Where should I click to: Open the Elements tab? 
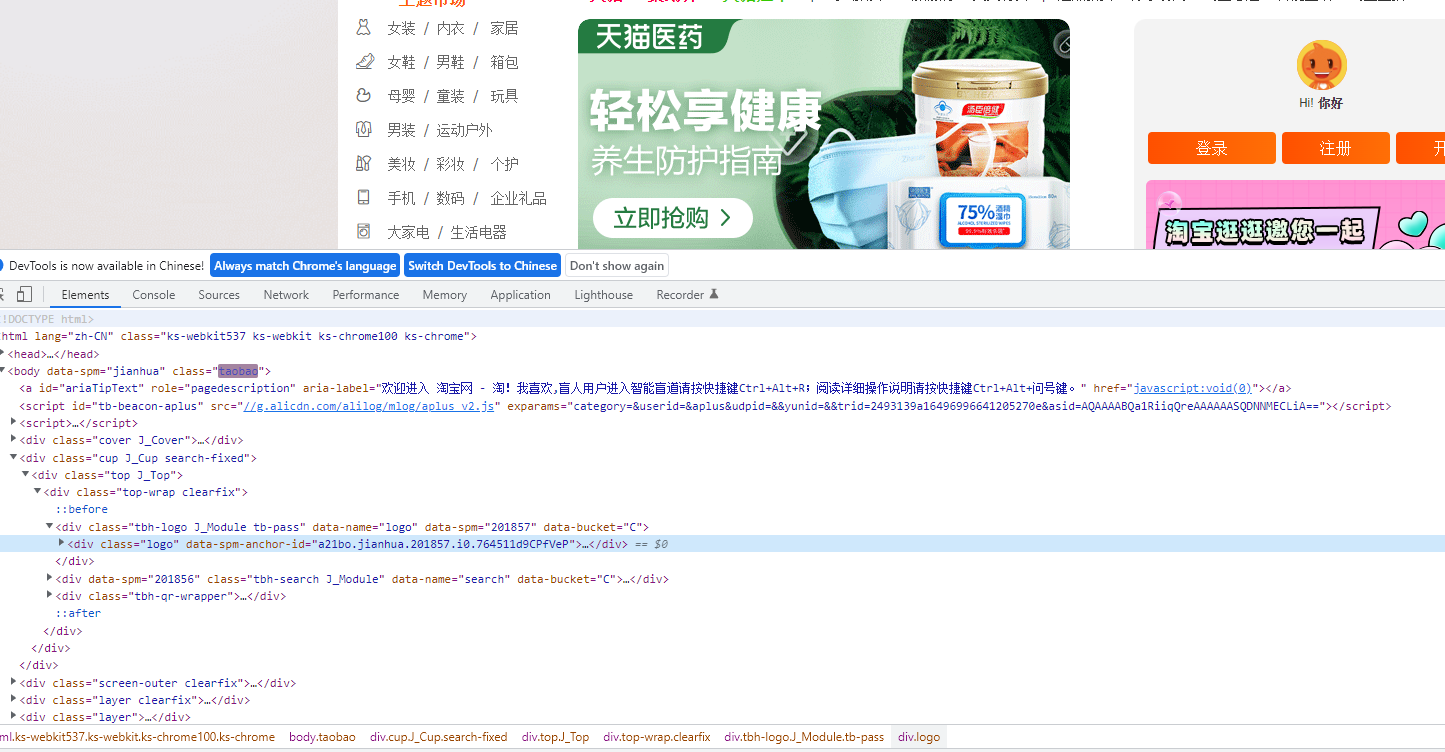[x=85, y=295]
